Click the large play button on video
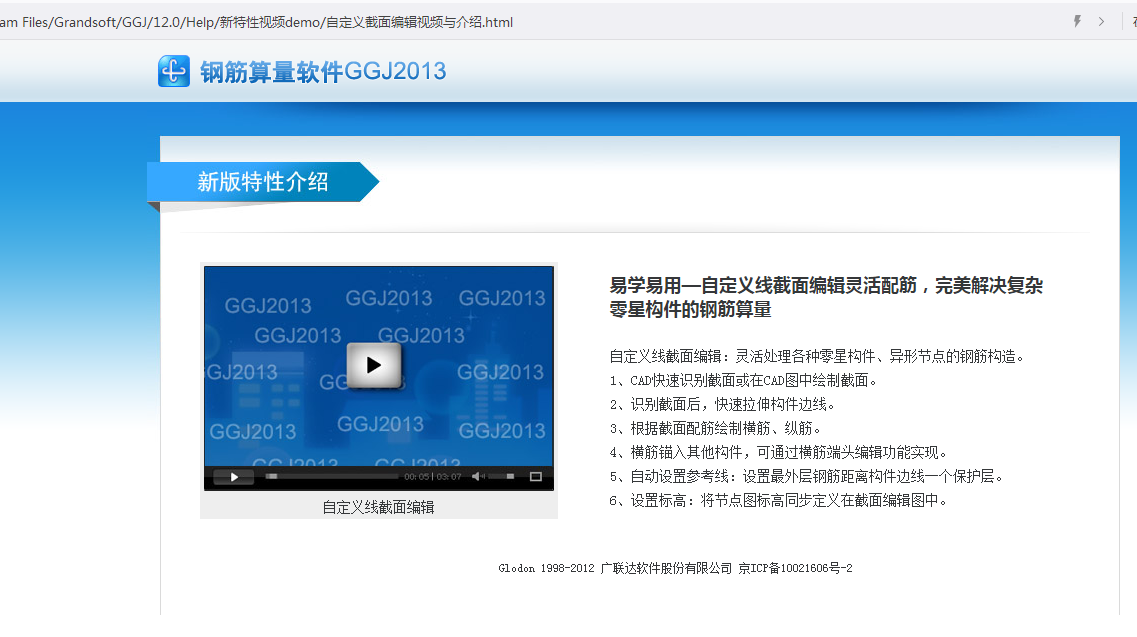This screenshot has height=637, width=1137. coord(373,365)
